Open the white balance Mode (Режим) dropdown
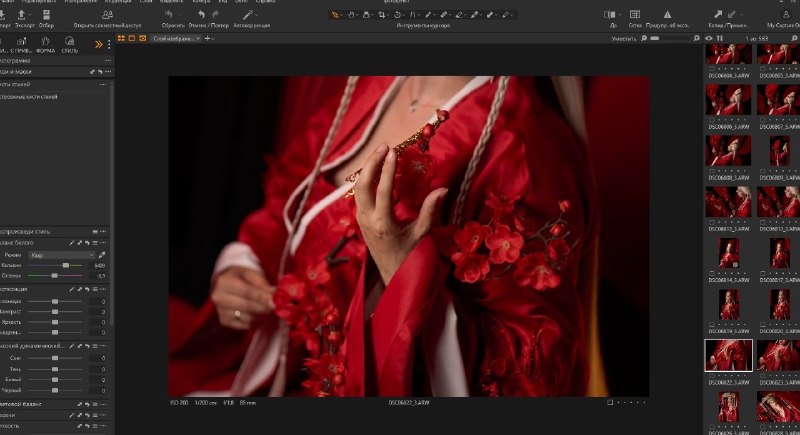Viewport: 800px width, 435px height. point(62,254)
